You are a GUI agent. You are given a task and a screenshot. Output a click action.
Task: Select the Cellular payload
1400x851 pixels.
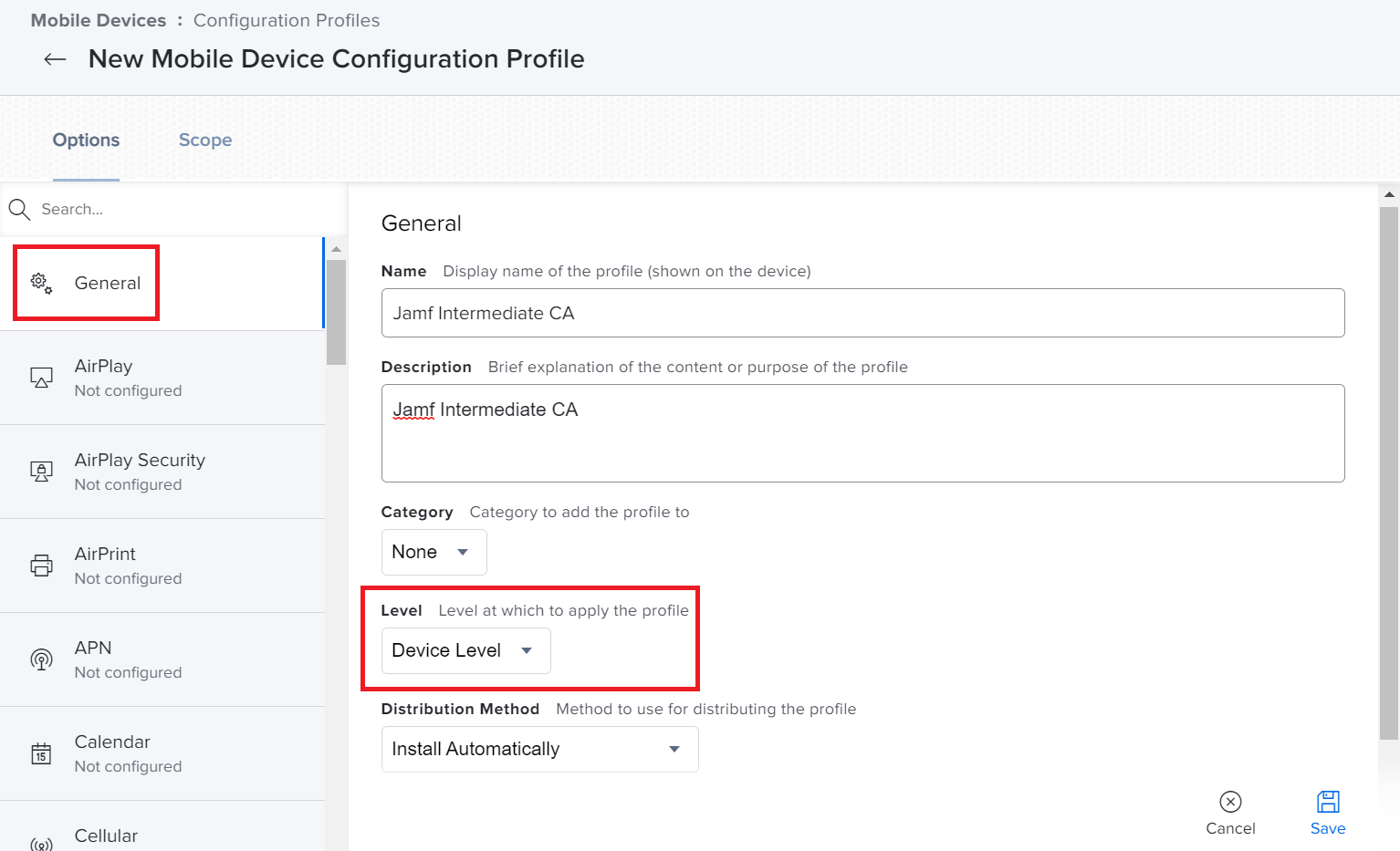(162, 826)
